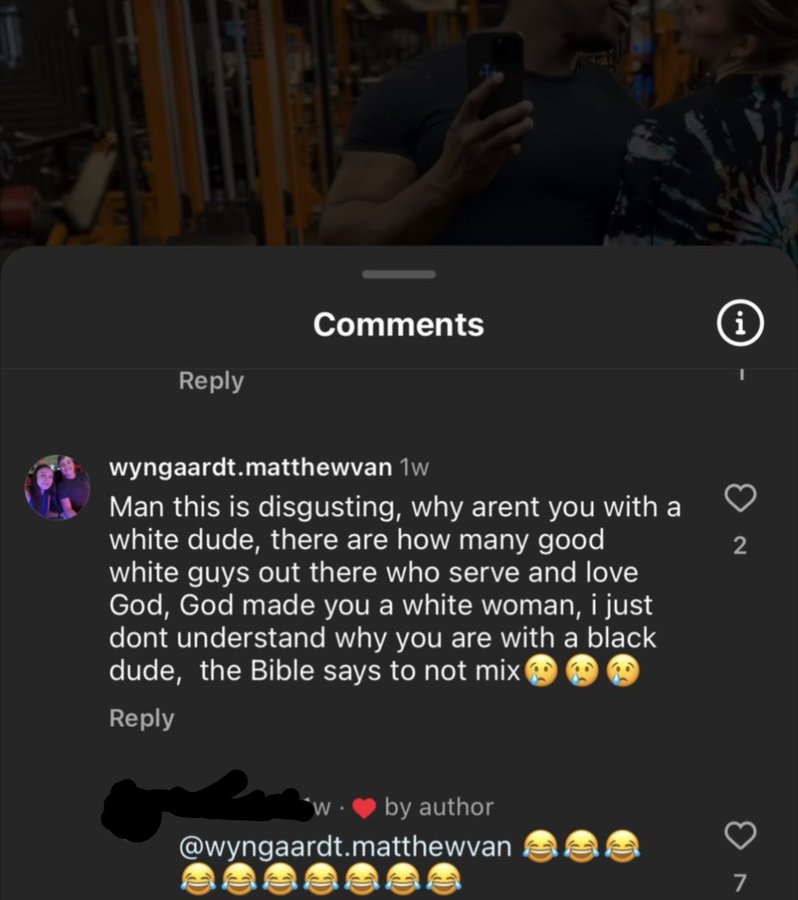
Task: Open wyngaardt.matthewvan's profile picture
Action: 57,487
